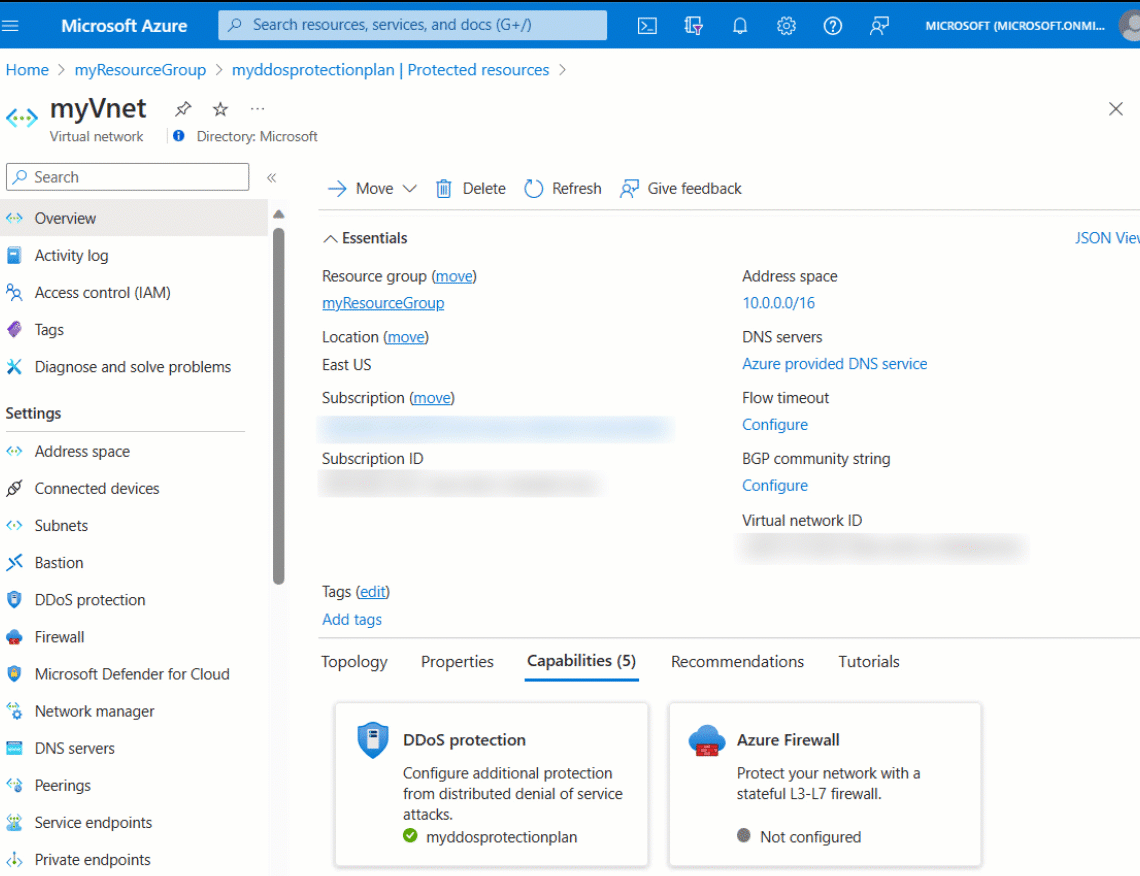Click the left menu scrollbar thumb
The image size is (1140, 876).
pos(278,406)
